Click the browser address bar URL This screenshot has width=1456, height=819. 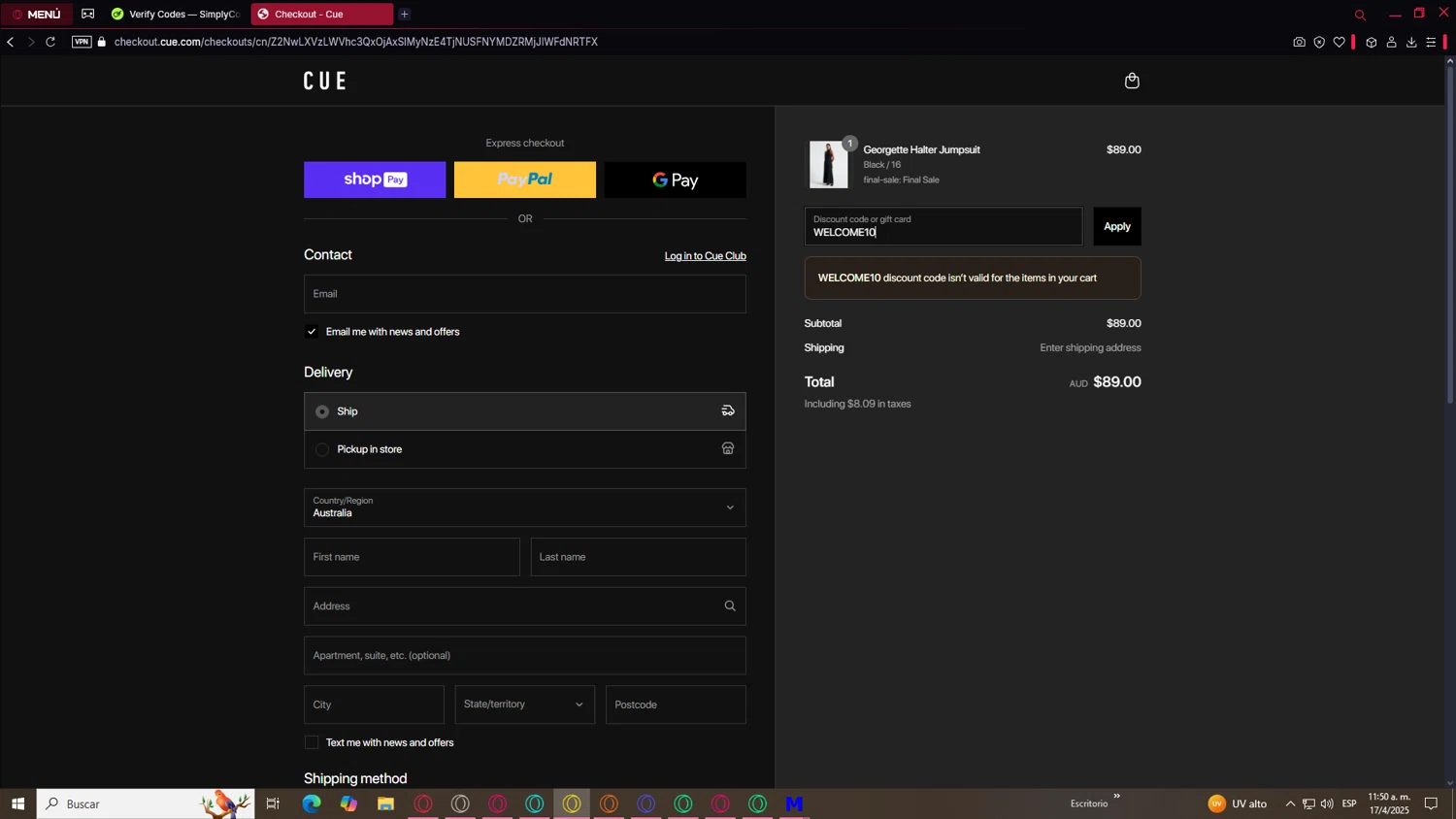pyautogui.click(x=355, y=42)
